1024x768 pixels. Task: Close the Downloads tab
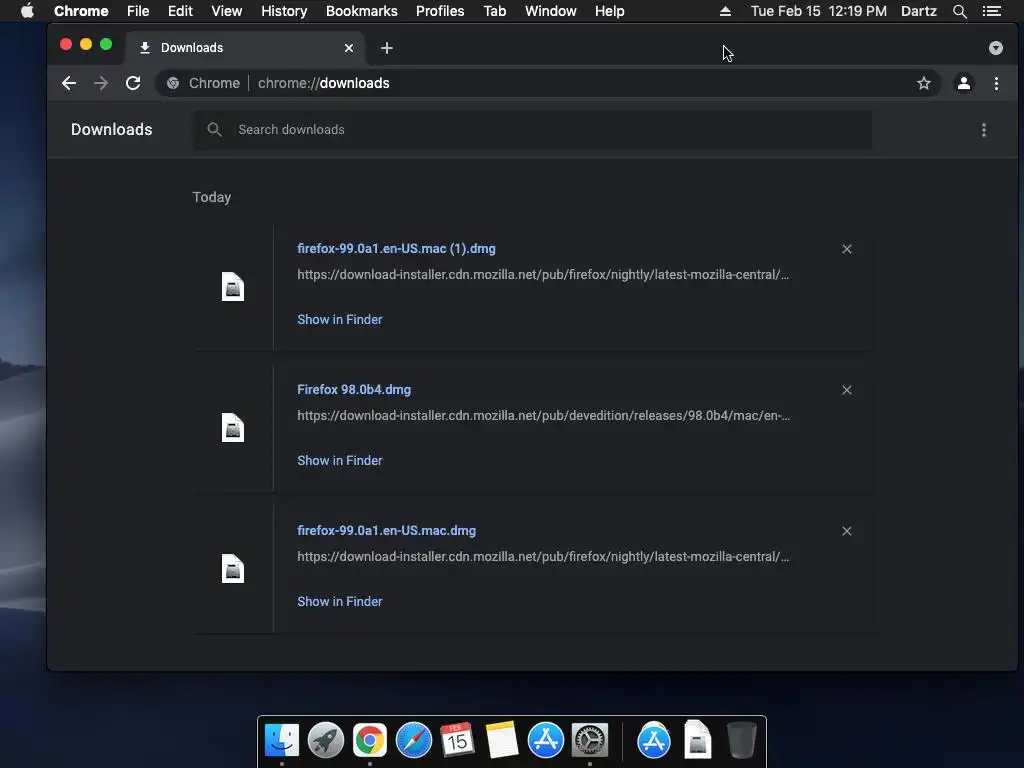[x=349, y=48]
